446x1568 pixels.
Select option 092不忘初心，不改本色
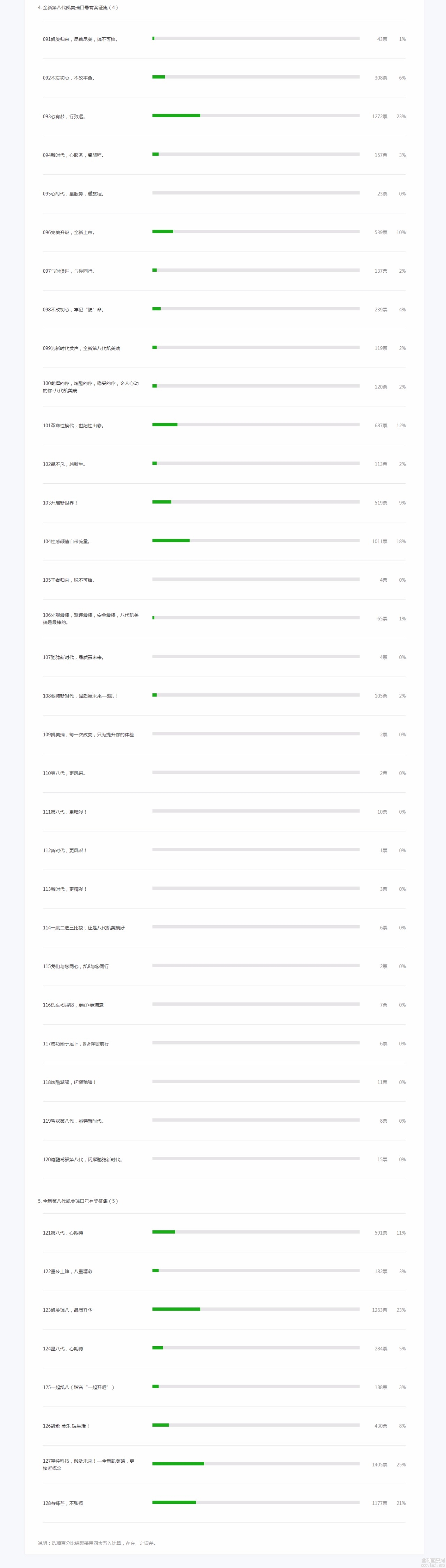point(69,78)
